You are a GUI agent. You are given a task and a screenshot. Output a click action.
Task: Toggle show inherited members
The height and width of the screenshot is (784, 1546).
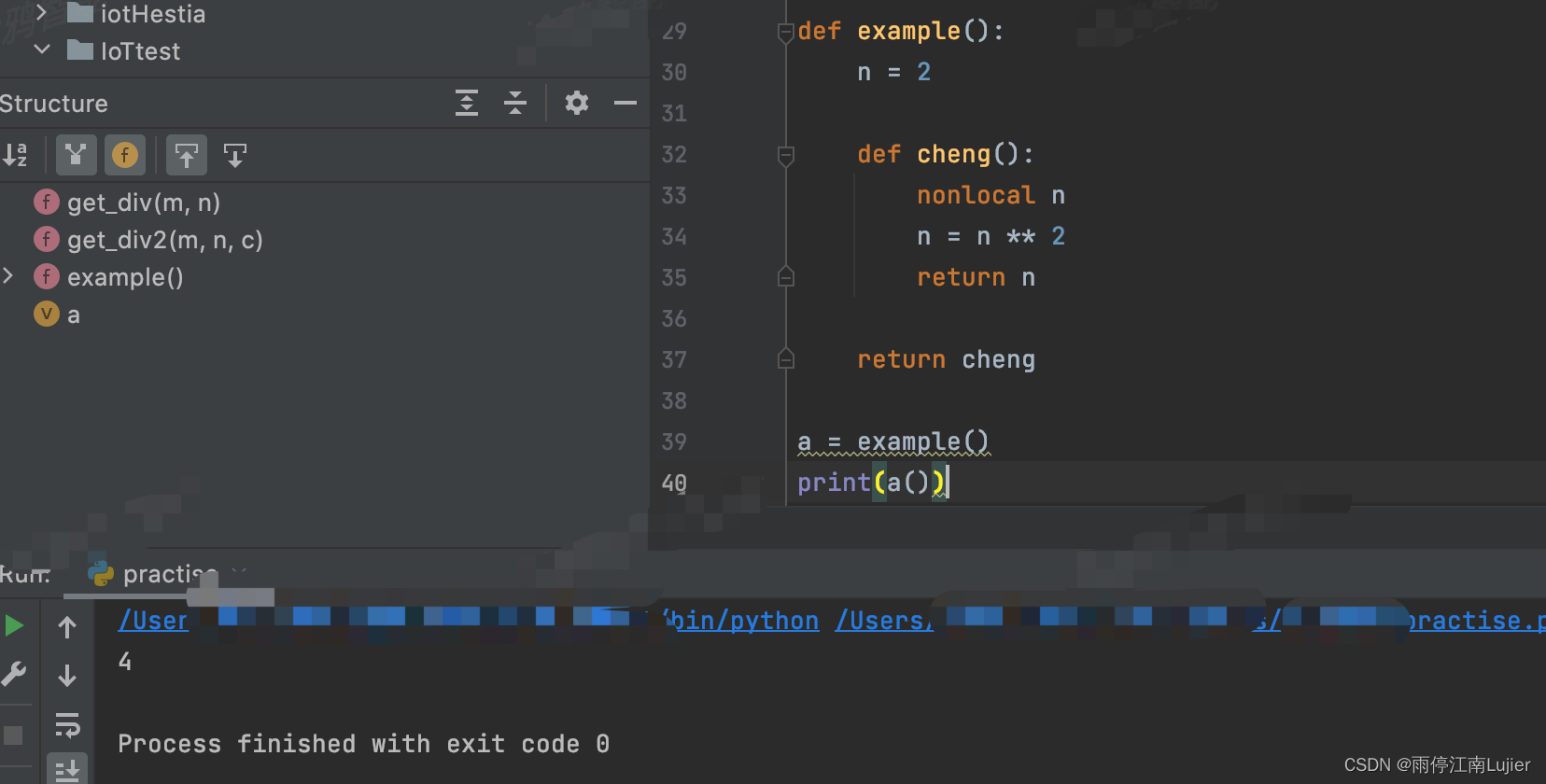pyautogui.click(x=77, y=155)
